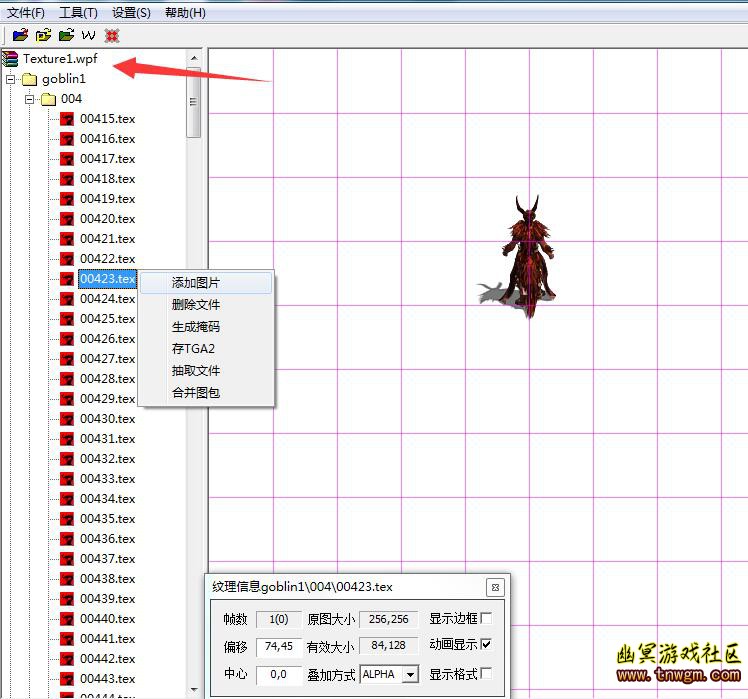Select 00433.tex in the file tree
748x699 pixels.
(x=108, y=479)
